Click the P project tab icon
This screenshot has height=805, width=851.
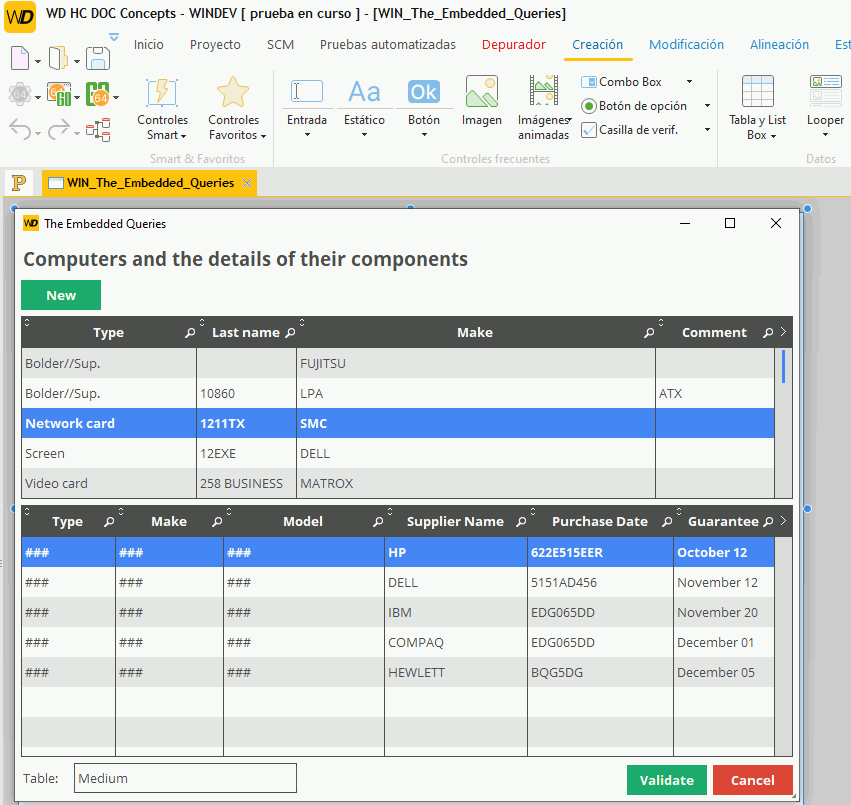point(19,183)
